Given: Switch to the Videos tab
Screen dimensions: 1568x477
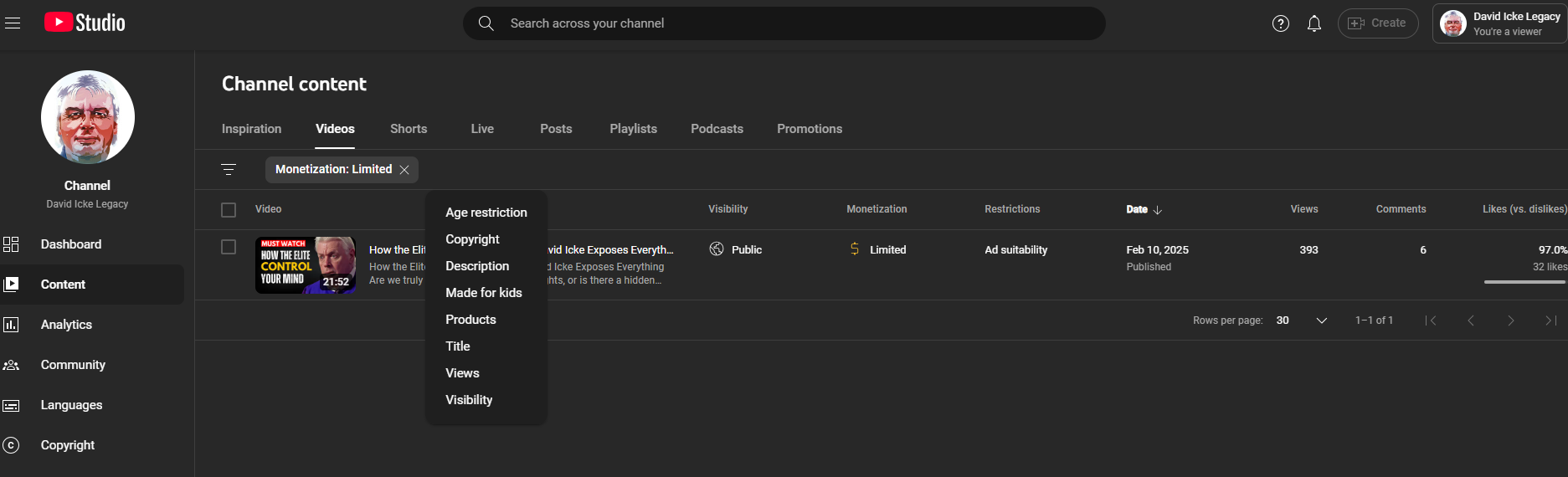Looking at the screenshot, I should click(335, 129).
